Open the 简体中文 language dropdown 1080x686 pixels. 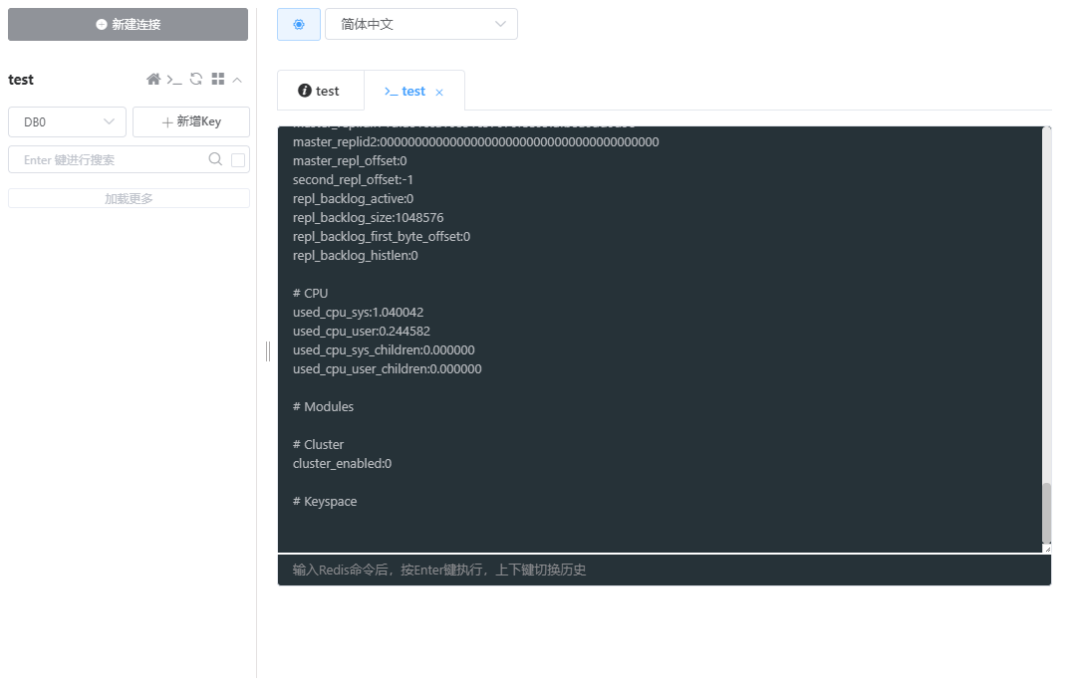pos(421,24)
